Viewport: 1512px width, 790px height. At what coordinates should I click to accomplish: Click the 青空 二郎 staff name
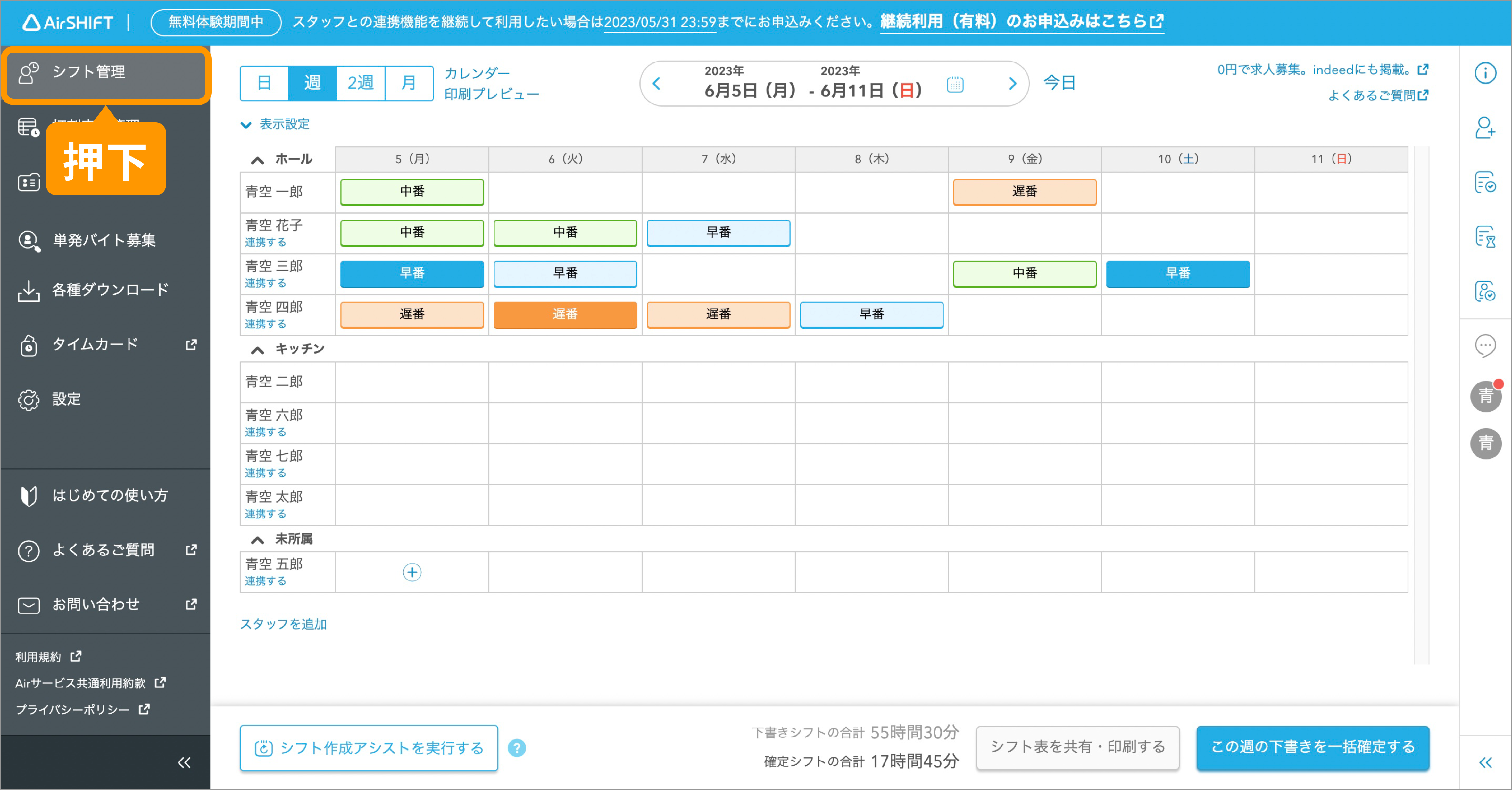pyautogui.click(x=274, y=382)
